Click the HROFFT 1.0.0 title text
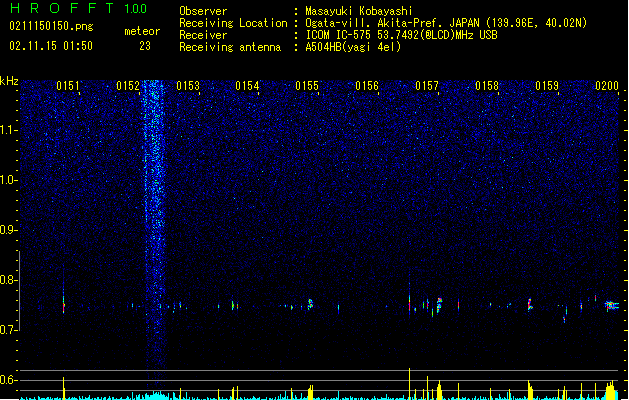The image size is (629, 400). click(x=78, y=8)
